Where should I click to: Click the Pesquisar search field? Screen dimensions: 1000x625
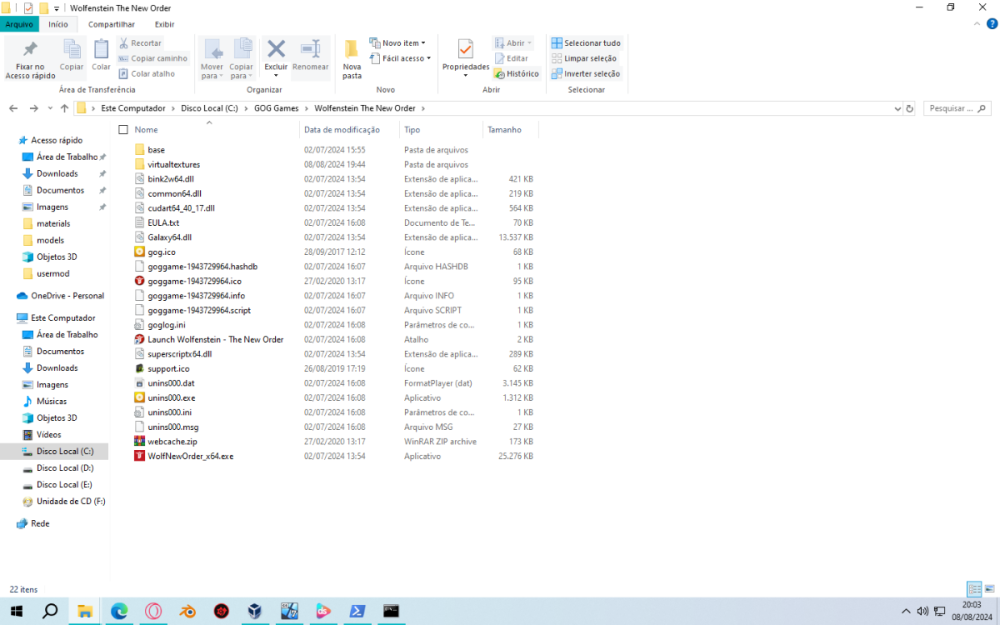pyautogui.click(x=950, y=108)
